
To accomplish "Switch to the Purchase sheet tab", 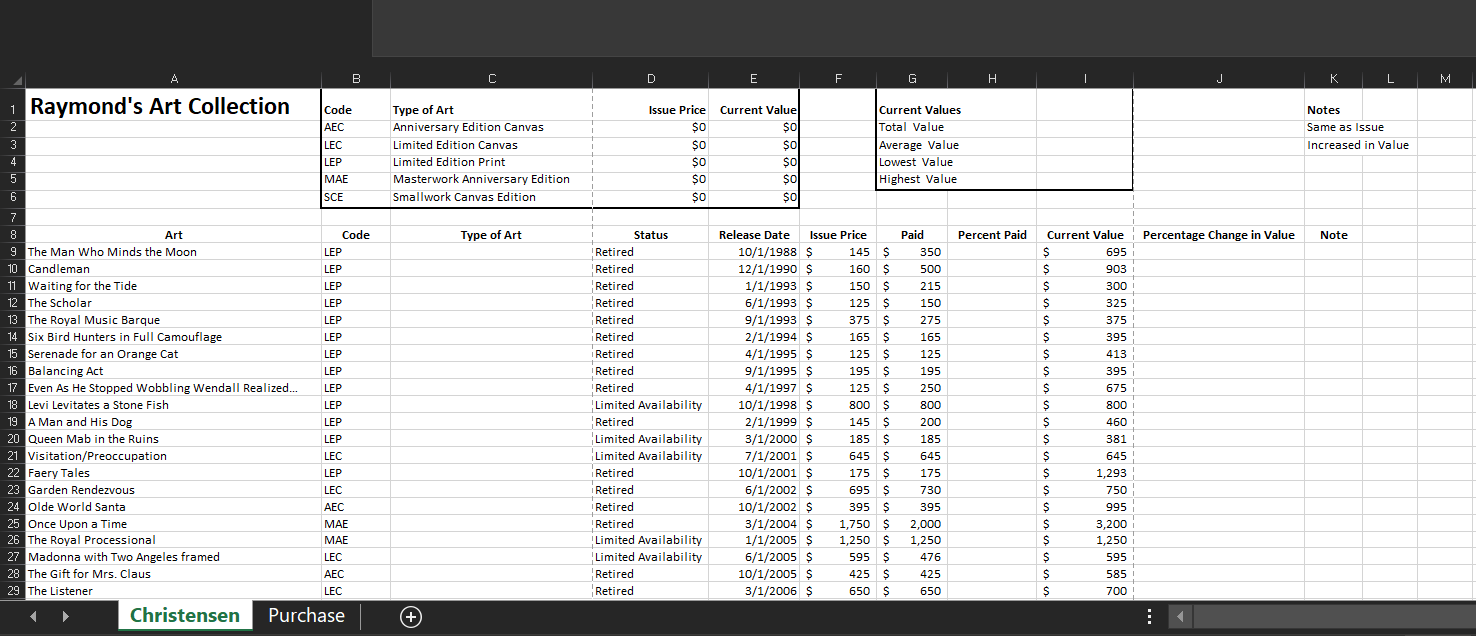I will tap(306, 616).
